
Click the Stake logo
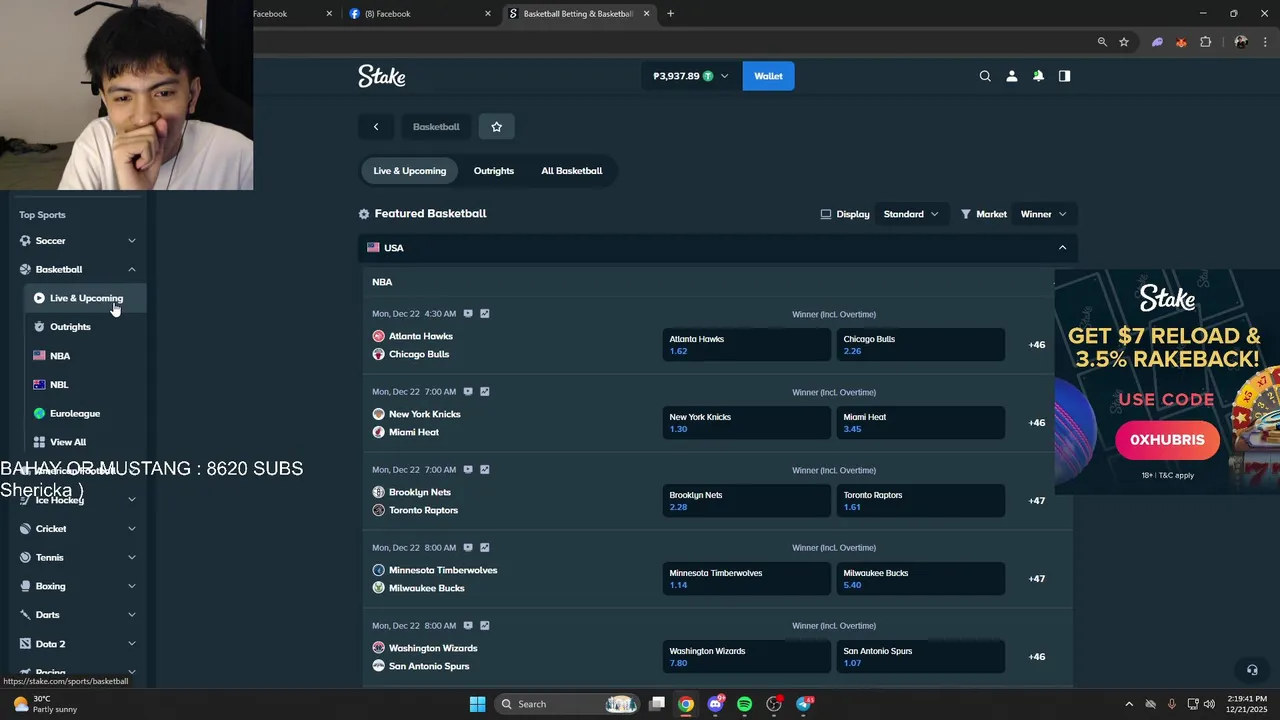(382, 76)
